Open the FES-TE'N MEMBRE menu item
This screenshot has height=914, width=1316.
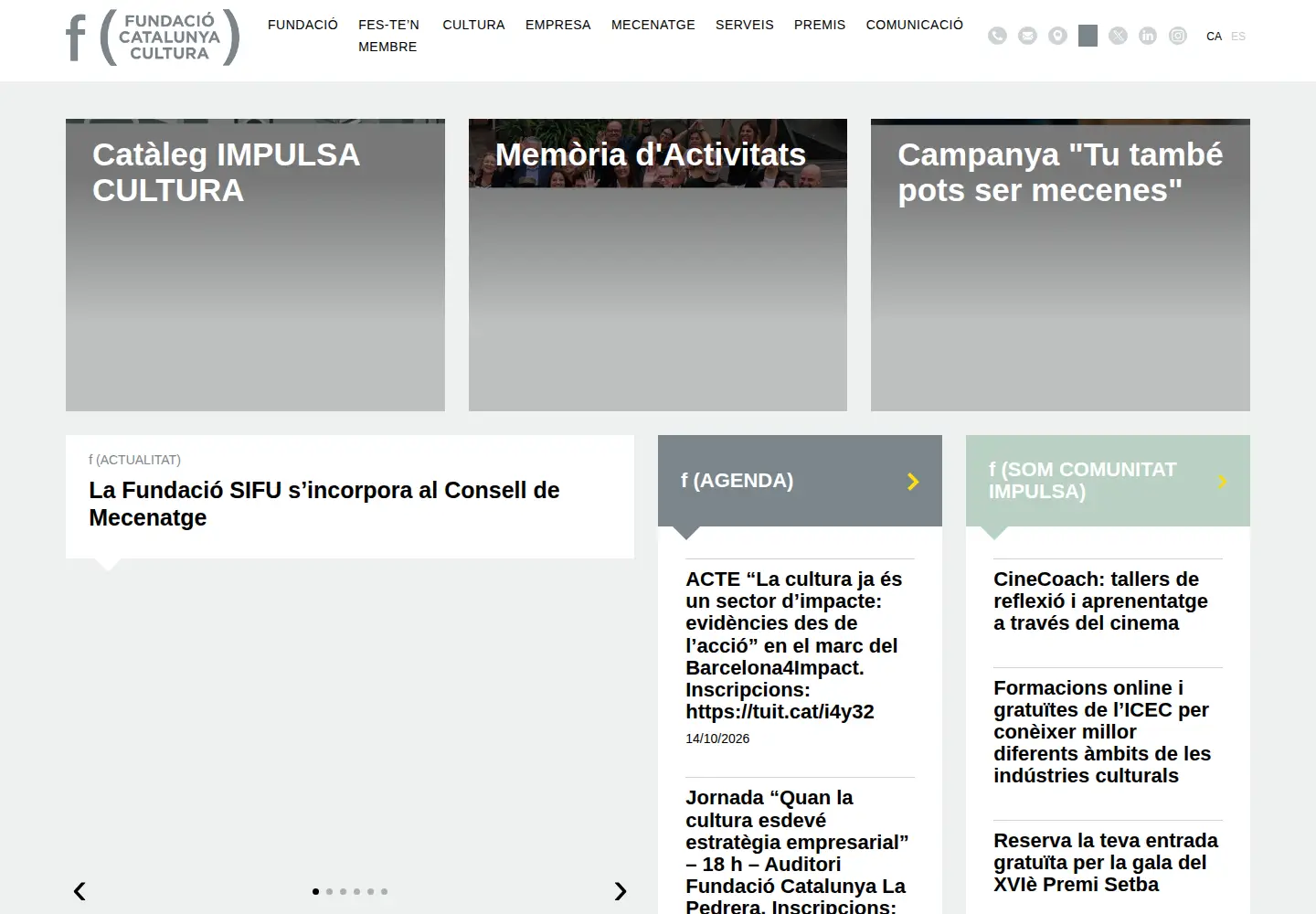pyautogui.click(x=388, y=36)
